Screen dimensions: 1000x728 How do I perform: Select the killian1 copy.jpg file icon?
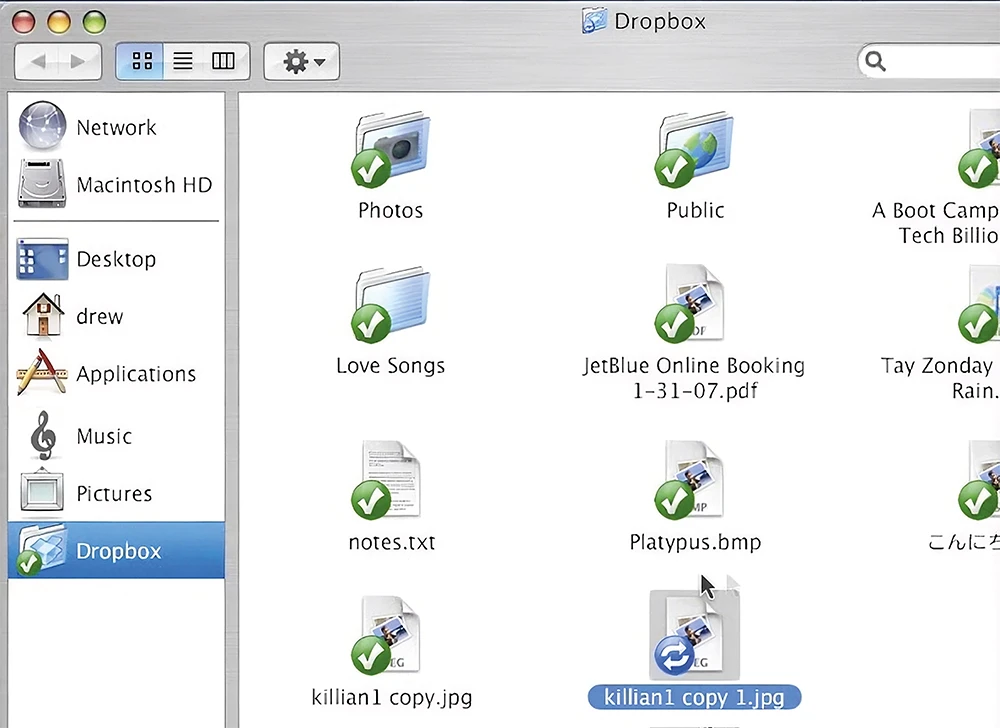(391, 635)
